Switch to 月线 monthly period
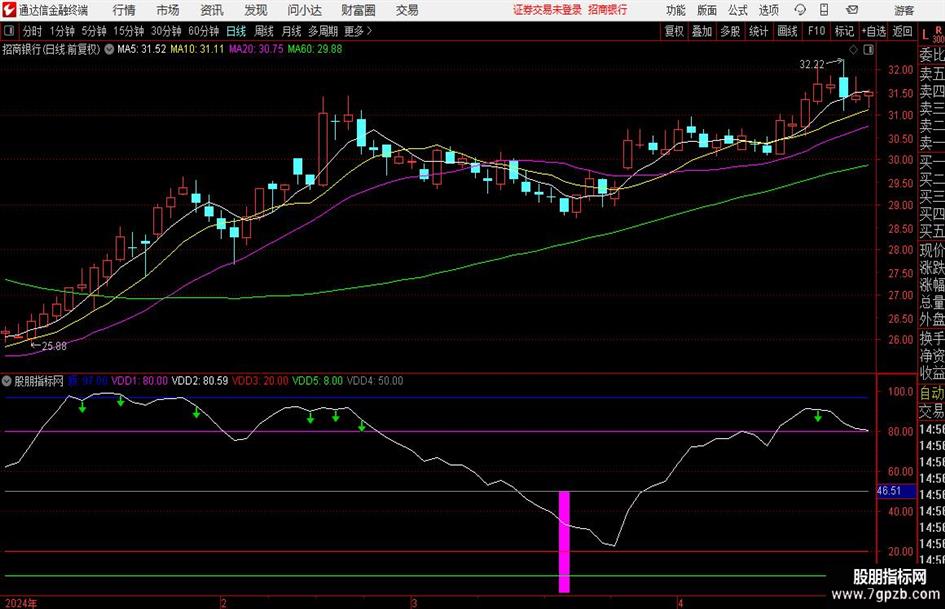Viewport: 945px width, 609px height. click(x=291, y=31)
